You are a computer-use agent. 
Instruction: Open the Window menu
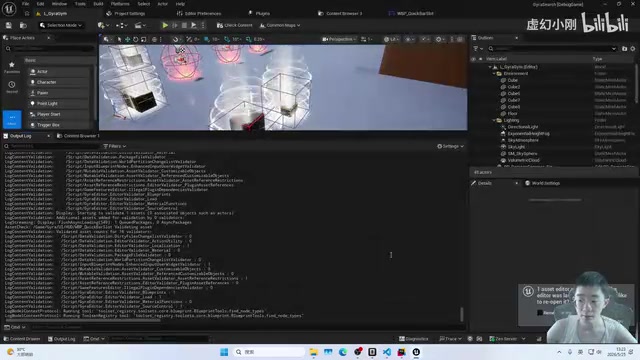click(x=59, y=4)
